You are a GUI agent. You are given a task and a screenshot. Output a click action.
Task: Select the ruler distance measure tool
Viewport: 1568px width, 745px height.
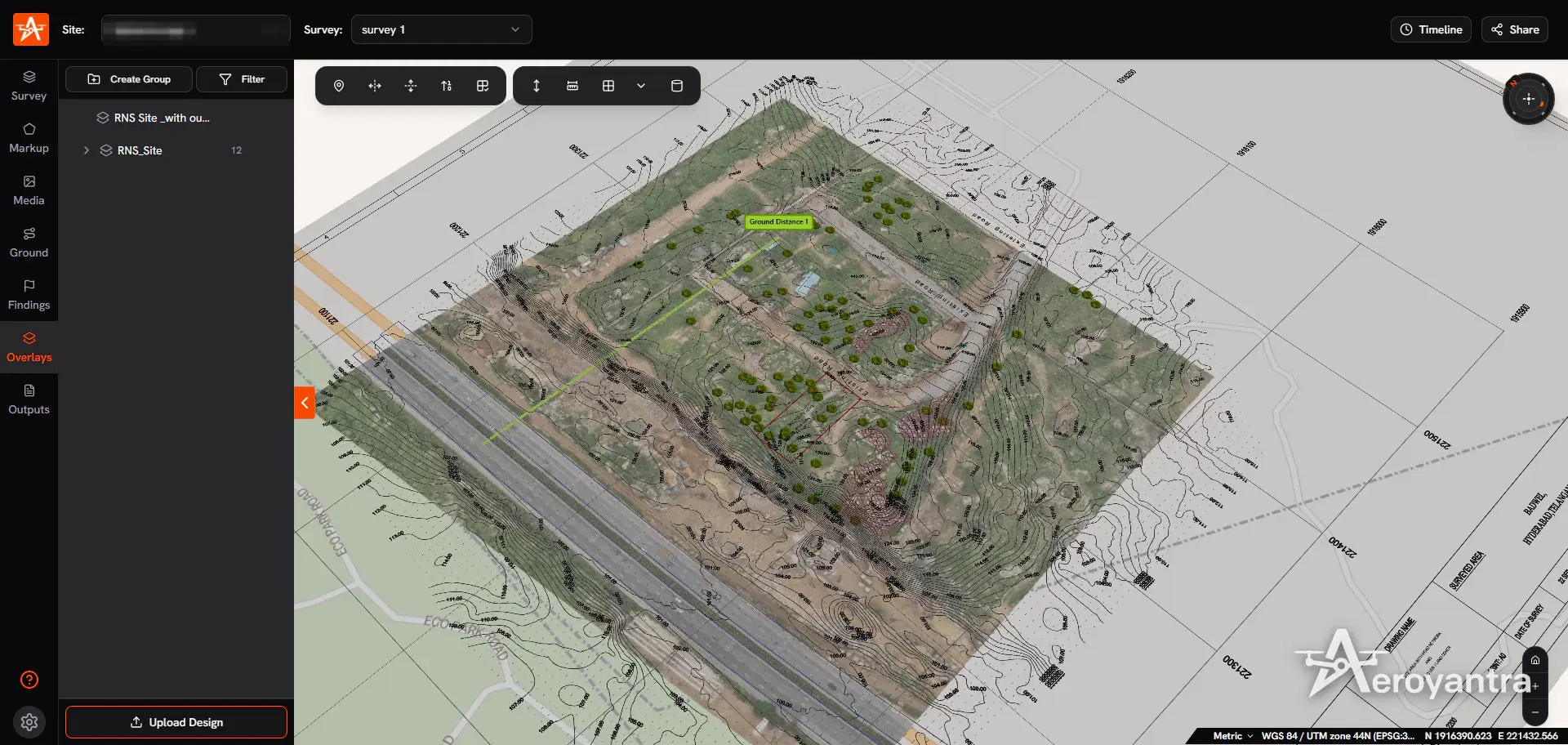click(x=572, y=86)
